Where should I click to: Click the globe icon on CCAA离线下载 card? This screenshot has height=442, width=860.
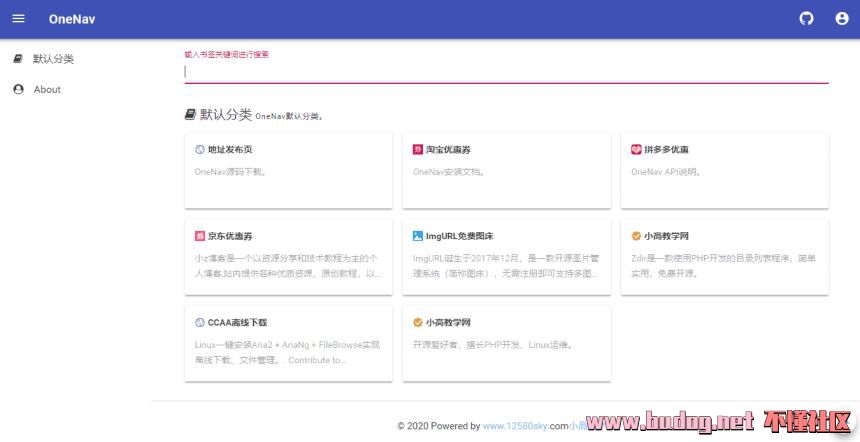click(x=199, y=322)
